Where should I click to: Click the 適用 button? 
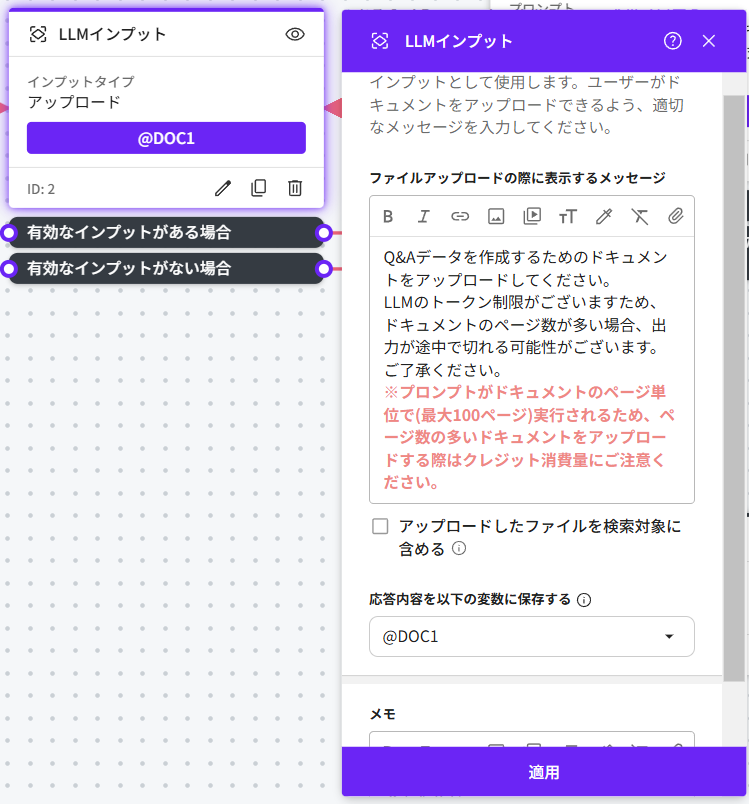[x=544, y=772]
